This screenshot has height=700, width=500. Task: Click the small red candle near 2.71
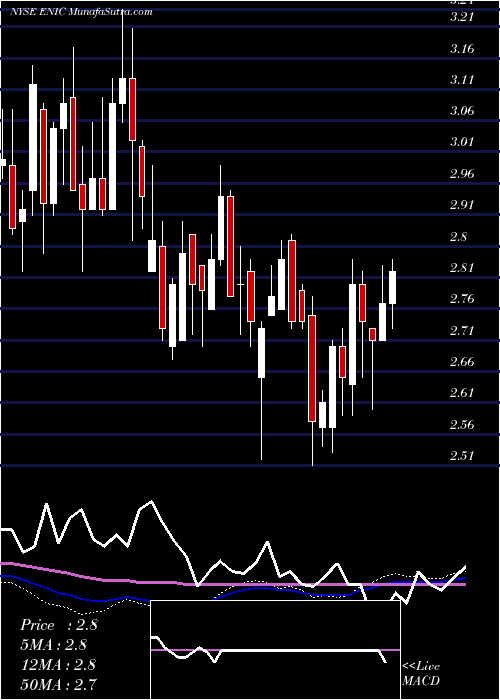372,334
